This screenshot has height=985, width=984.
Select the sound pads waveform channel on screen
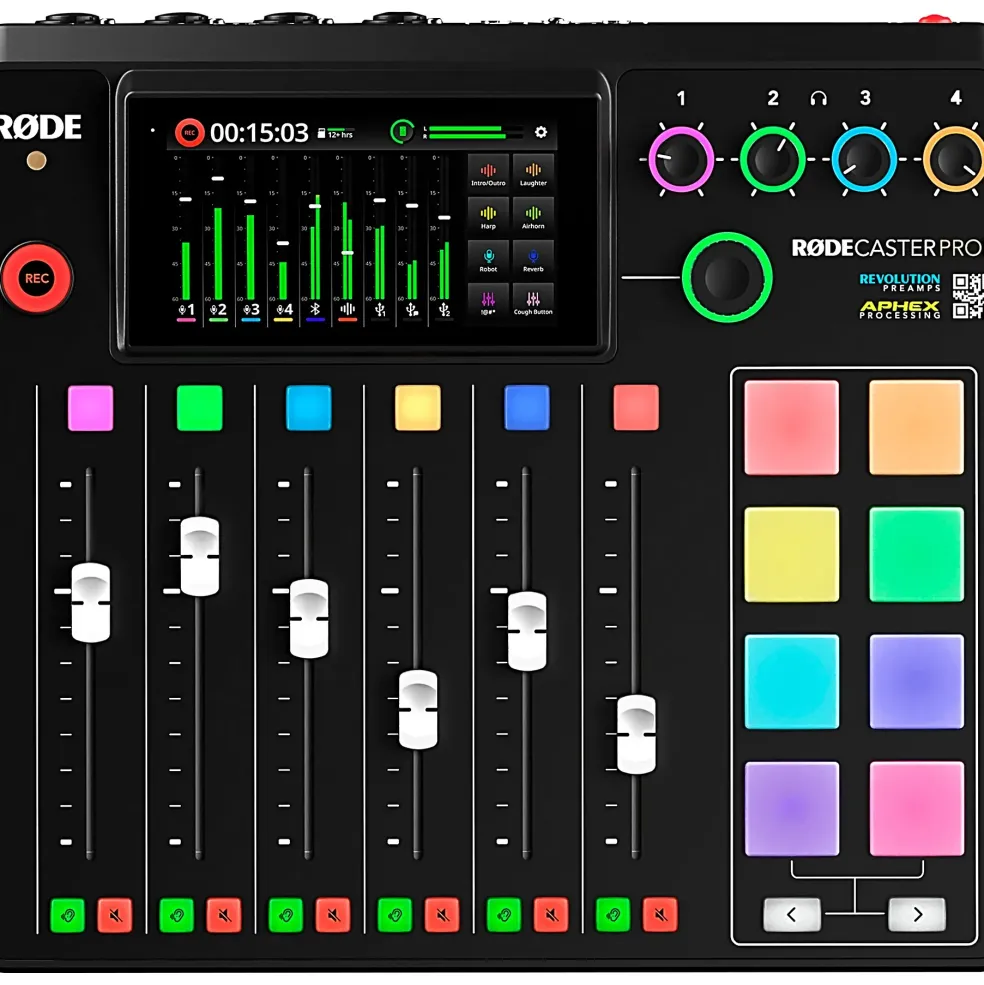pos(347,310)
